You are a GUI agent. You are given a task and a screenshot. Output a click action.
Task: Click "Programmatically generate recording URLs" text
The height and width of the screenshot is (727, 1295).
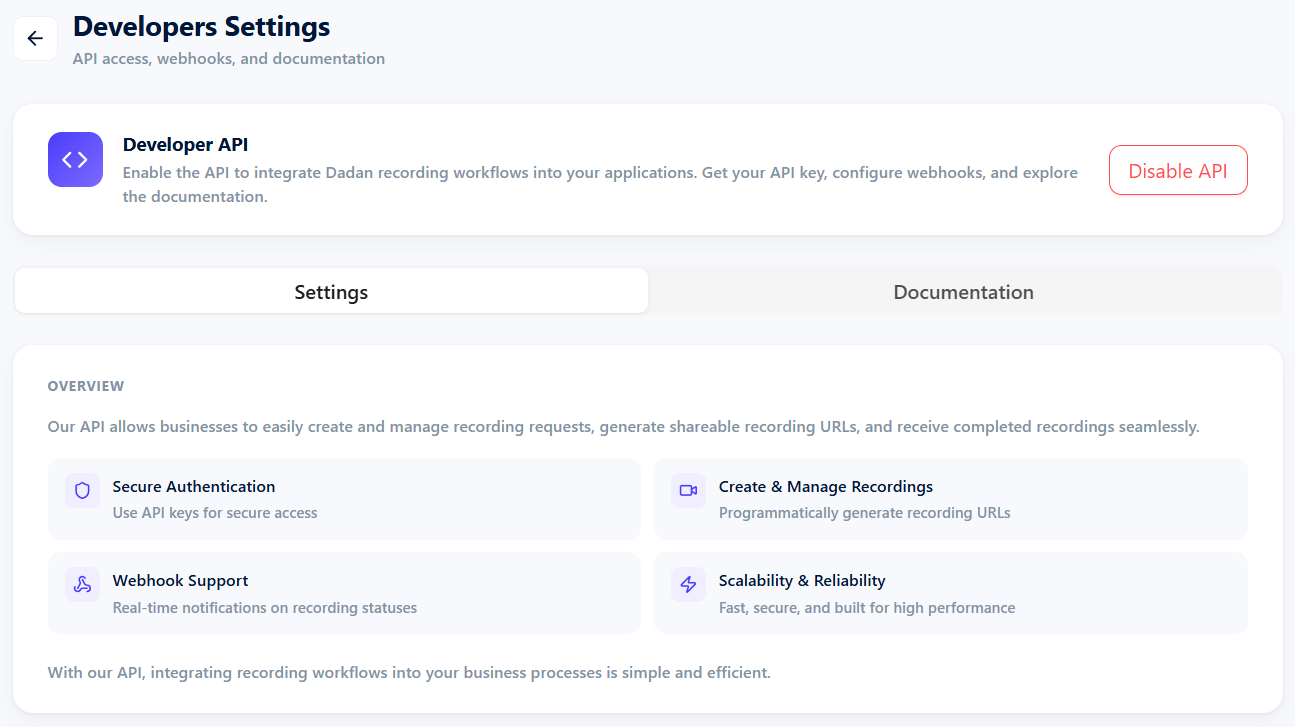[865, 513]
